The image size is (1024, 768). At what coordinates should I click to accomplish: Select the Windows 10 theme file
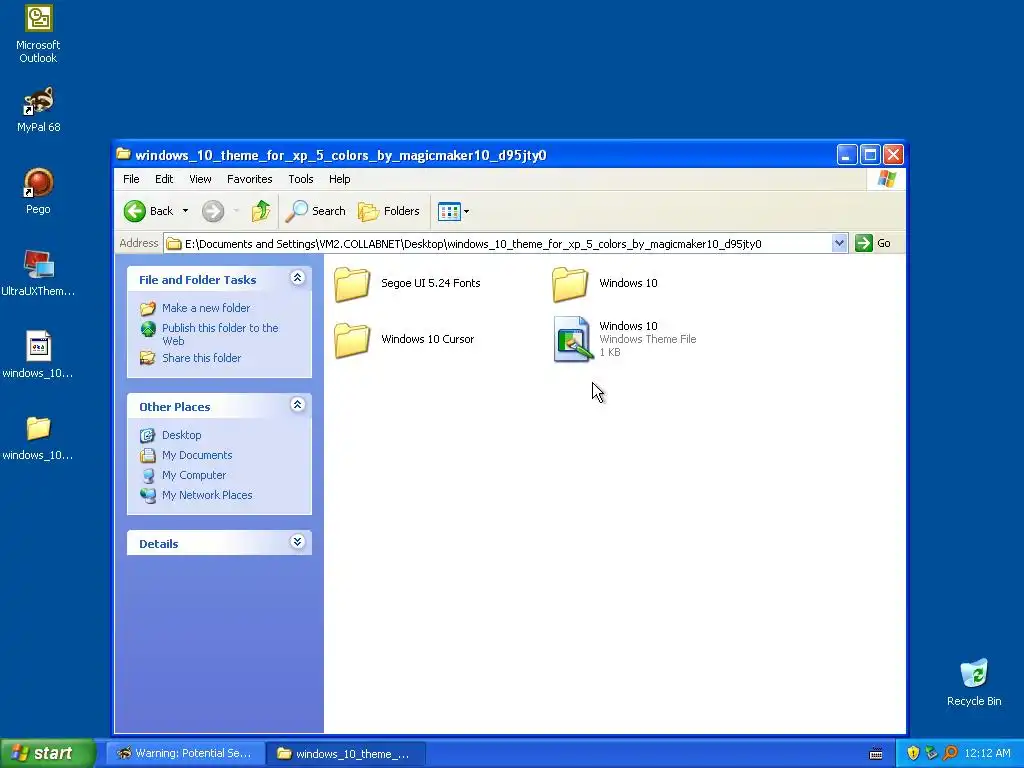coord(625,339)
